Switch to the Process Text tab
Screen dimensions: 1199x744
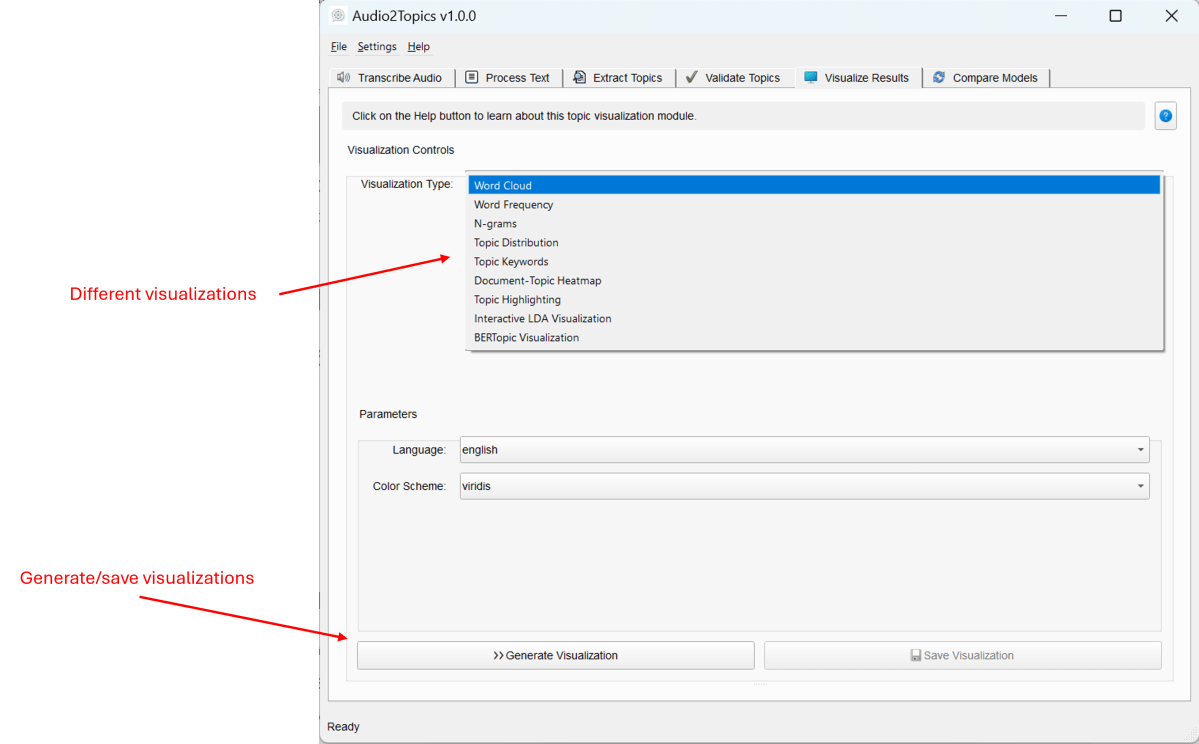tap(509, 78)
